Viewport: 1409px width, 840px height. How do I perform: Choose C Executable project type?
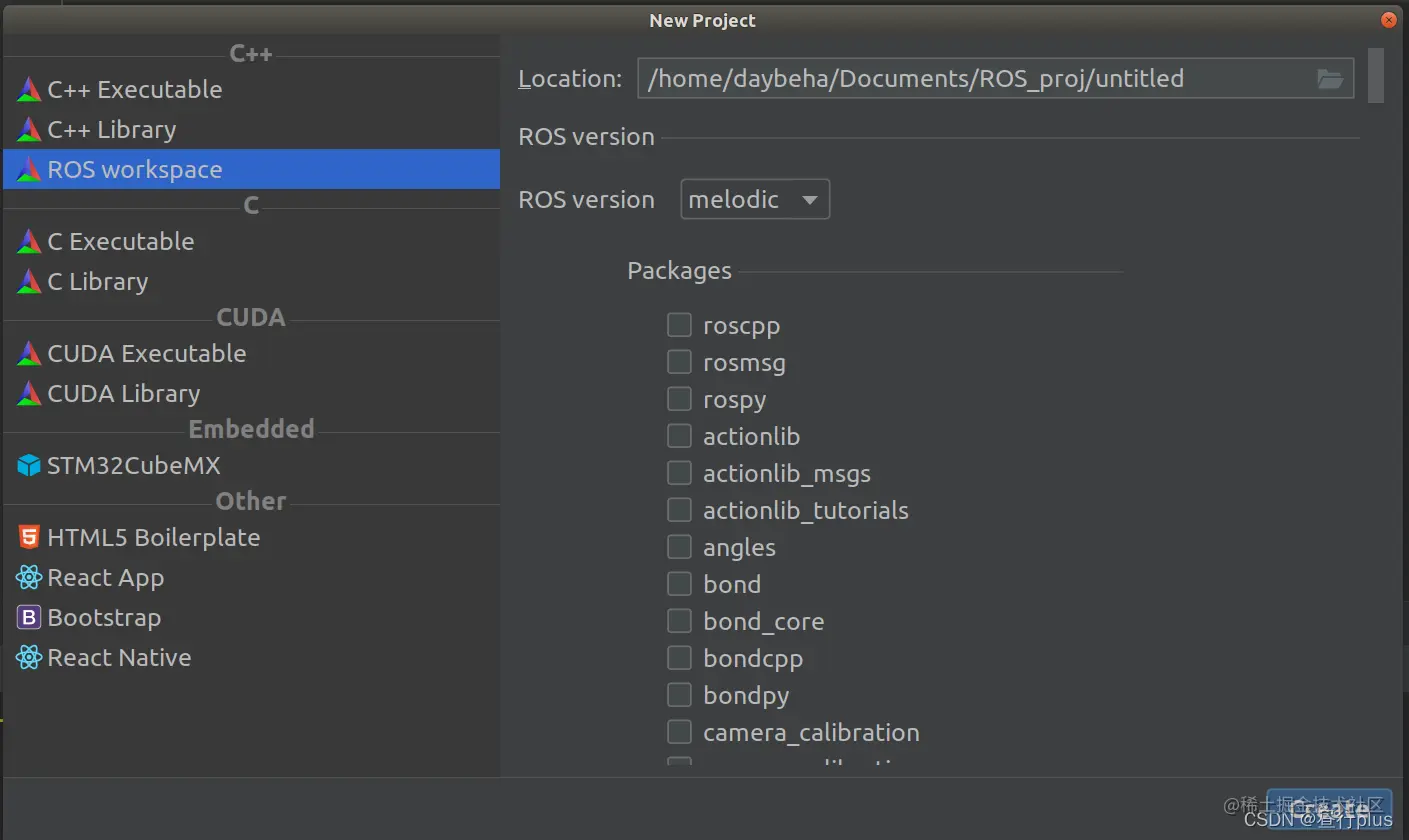tap(121, 242)
